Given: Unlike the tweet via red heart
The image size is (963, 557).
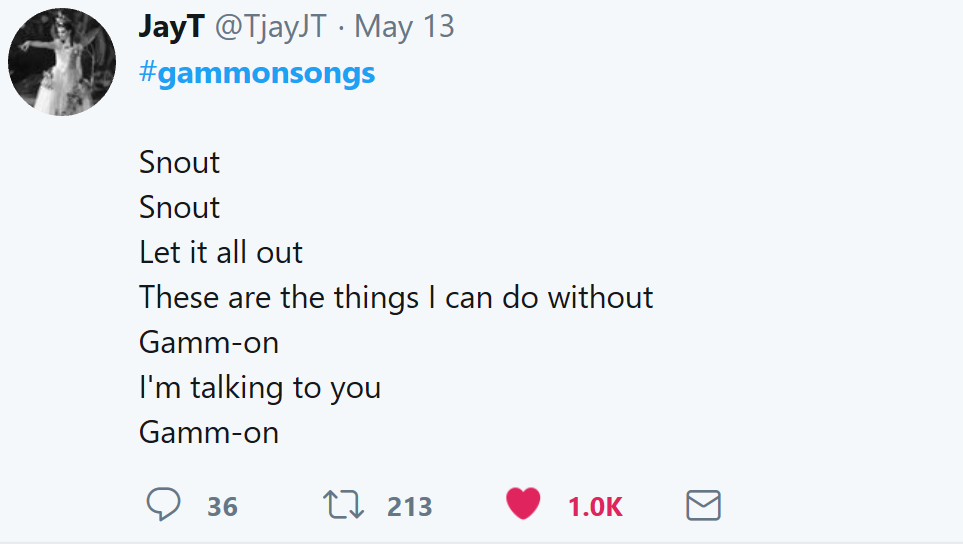Looking at the screenshot, I should (x=523, y=504).
